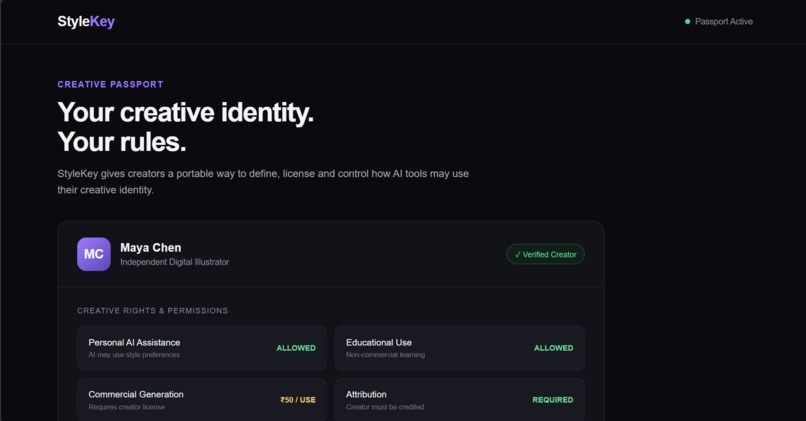Click the 'Your creative identity.' headline
This screenshot has width=806, height=421.
[186, 112]
